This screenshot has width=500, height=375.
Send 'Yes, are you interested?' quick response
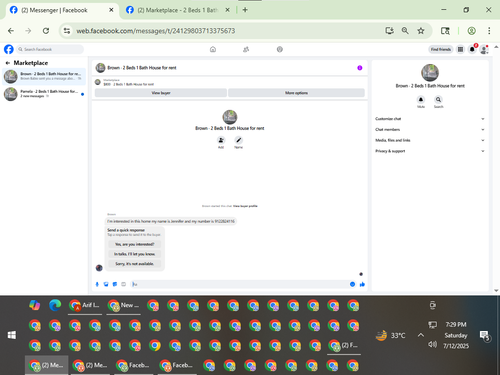[135, 244]
